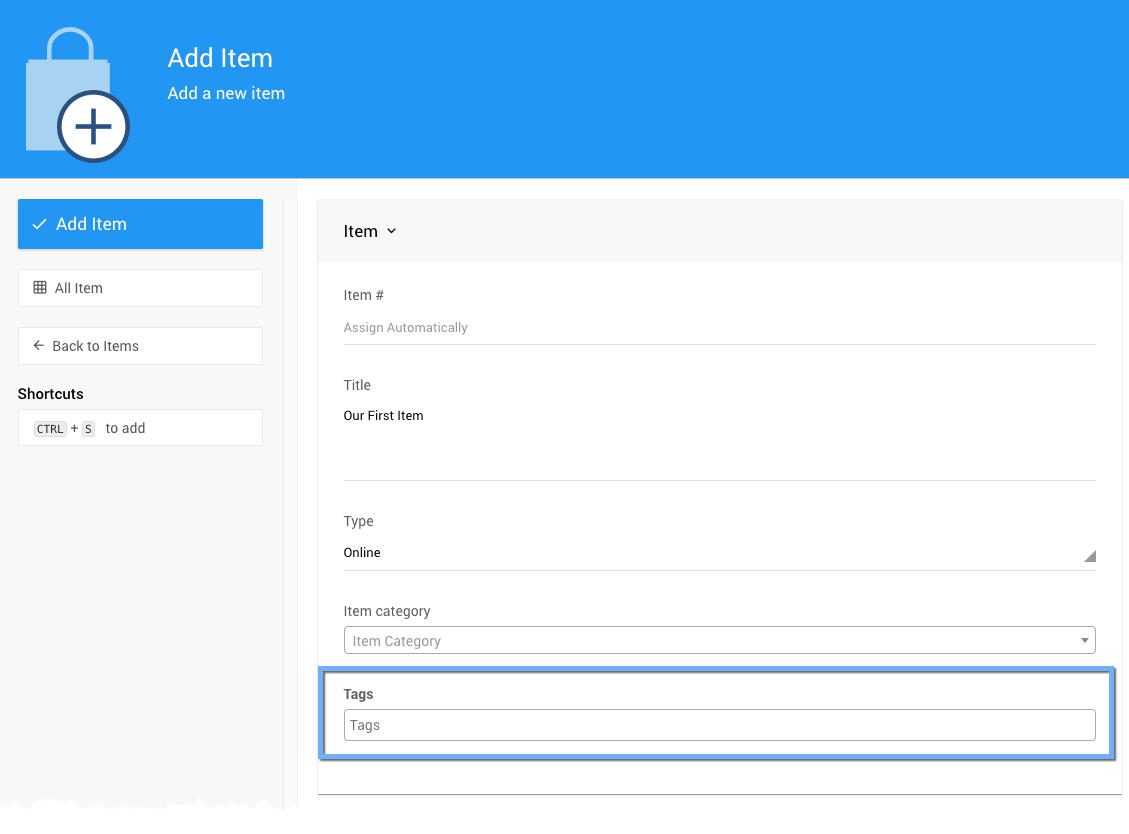Click the Item Category combo box placeholder
The height and width of the screenshot is (834, 1129).
397,641
